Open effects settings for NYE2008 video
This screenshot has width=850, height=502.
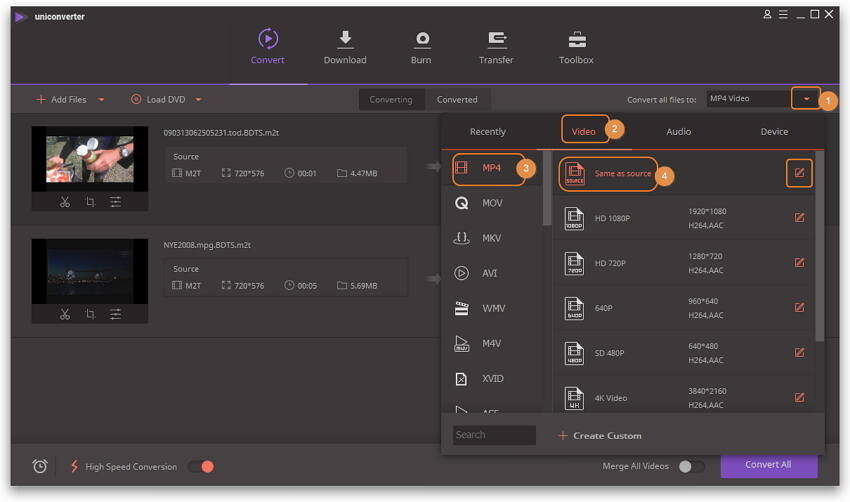point(115,314)
